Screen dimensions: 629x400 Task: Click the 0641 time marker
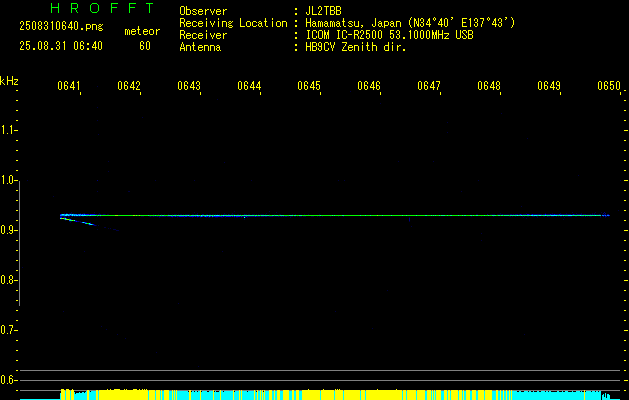pos(69,86)
